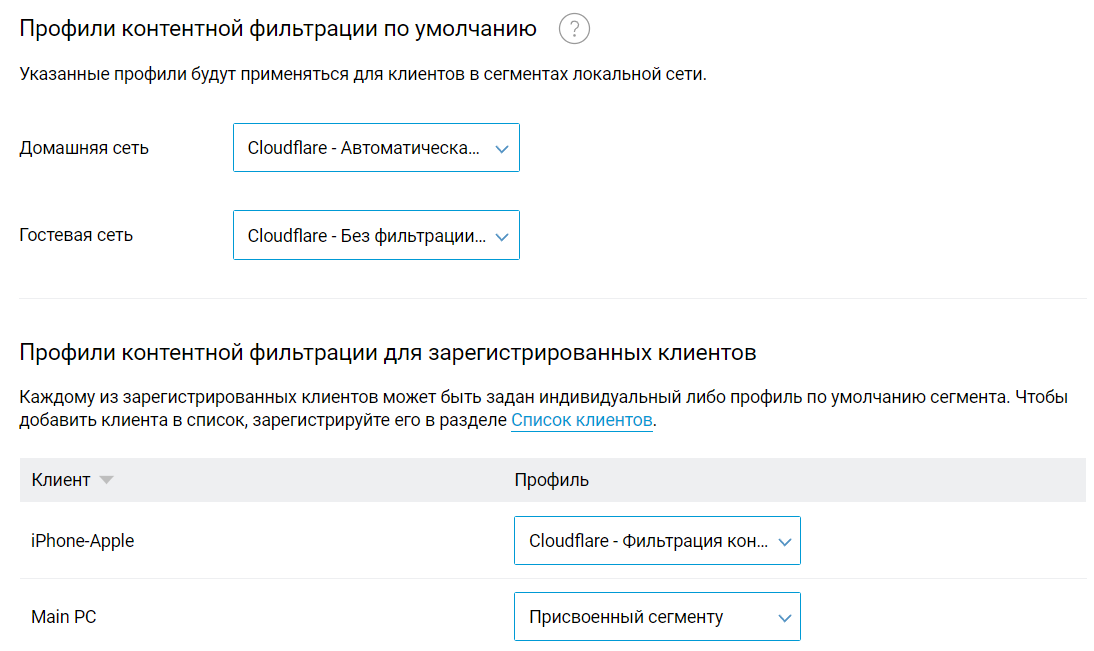Viewport: 1094px width, 651px height.
Task: Click the chevron arrow in iPhone-Apple row
Action: (784, 542)
